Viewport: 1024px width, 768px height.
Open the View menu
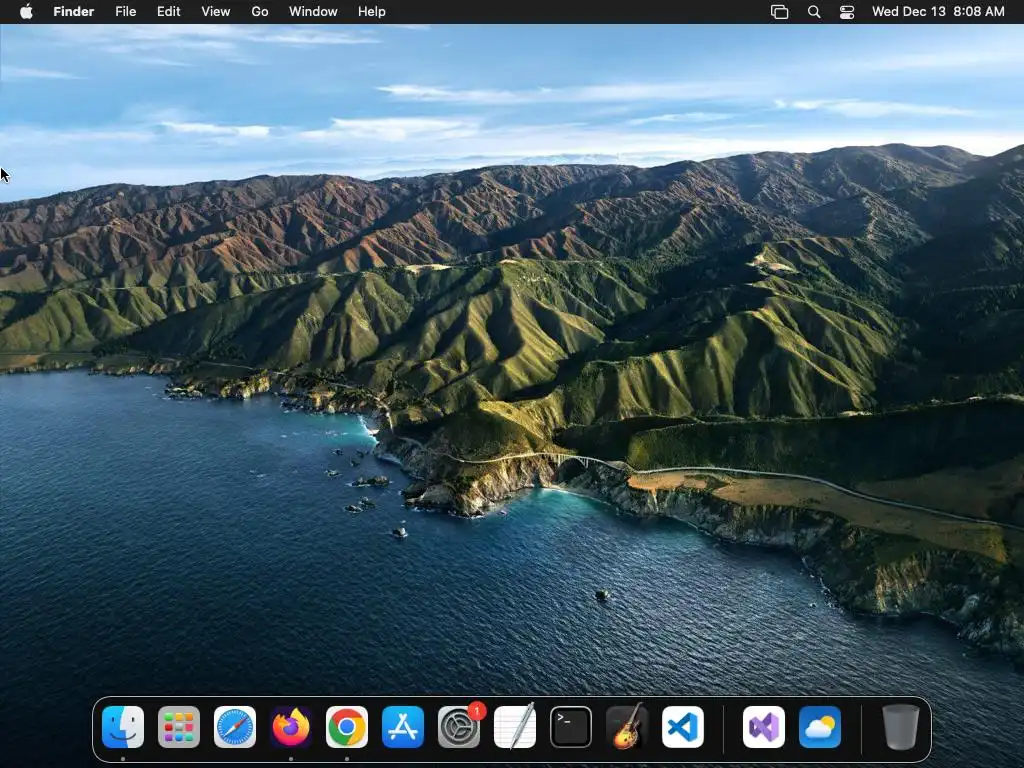216,12
